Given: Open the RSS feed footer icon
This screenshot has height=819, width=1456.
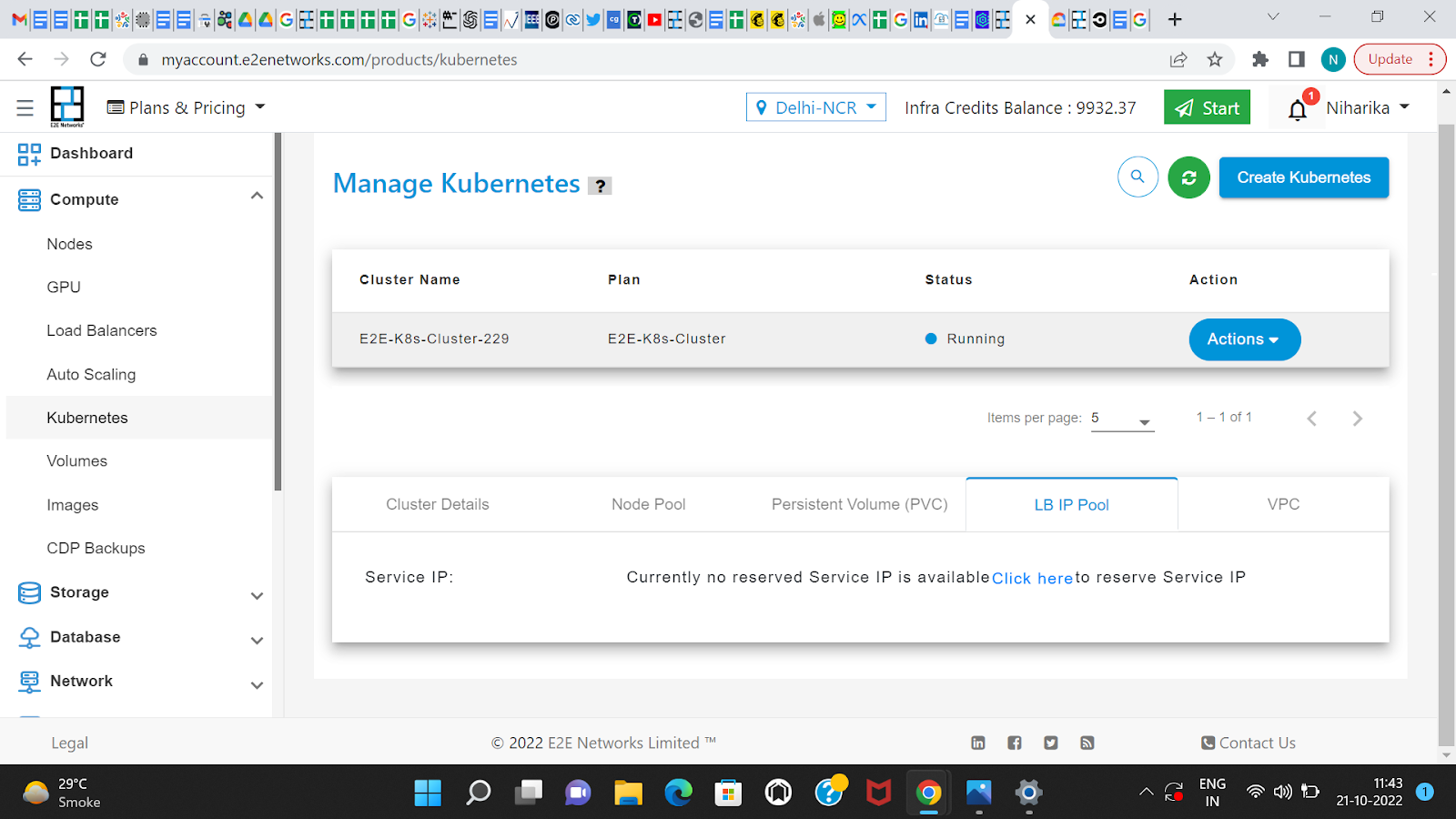Looking at the screenshot, I should point(1087,743).
